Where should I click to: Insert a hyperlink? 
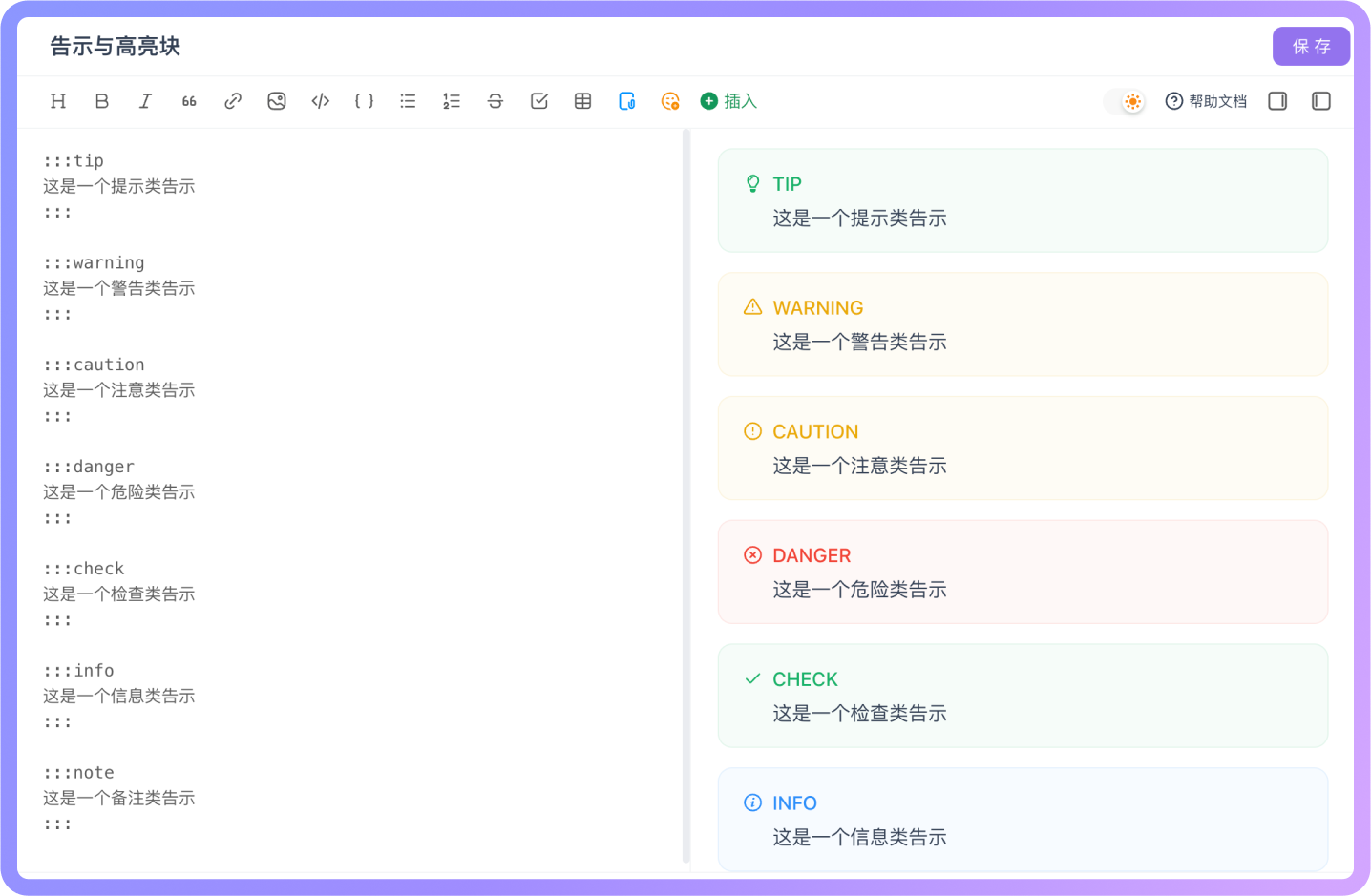coord(233,101)
